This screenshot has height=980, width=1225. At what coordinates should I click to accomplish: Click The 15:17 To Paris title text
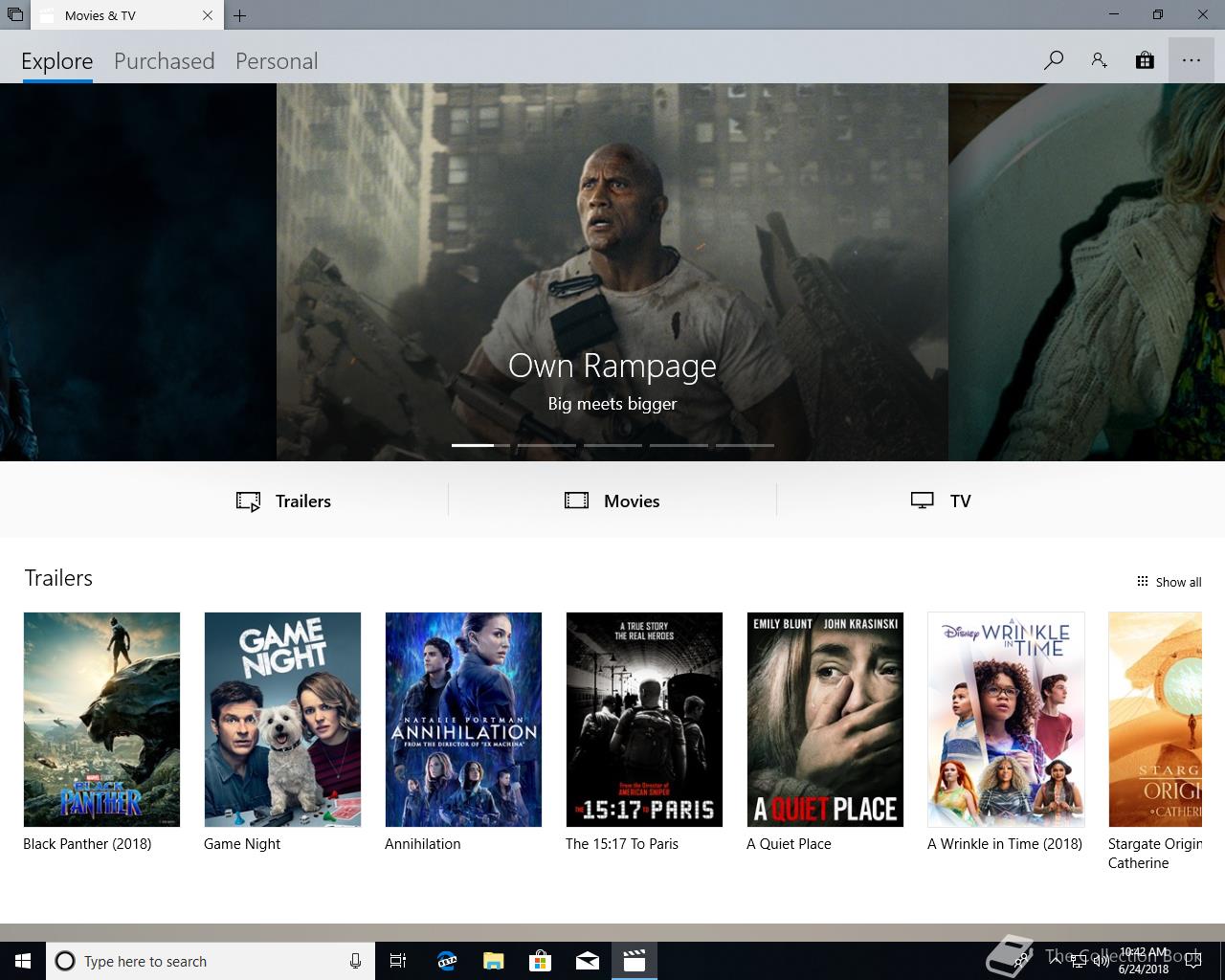click(622, 844)
